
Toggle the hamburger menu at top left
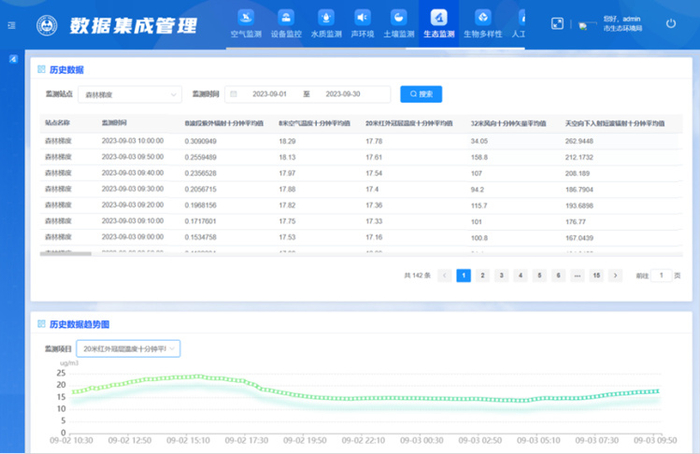12,25
